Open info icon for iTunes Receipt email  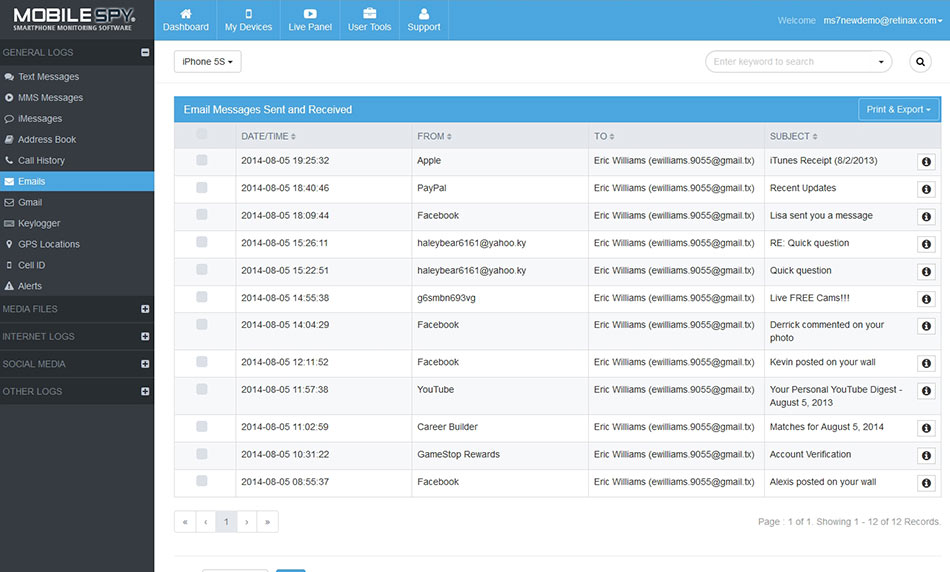pos(926,161)
